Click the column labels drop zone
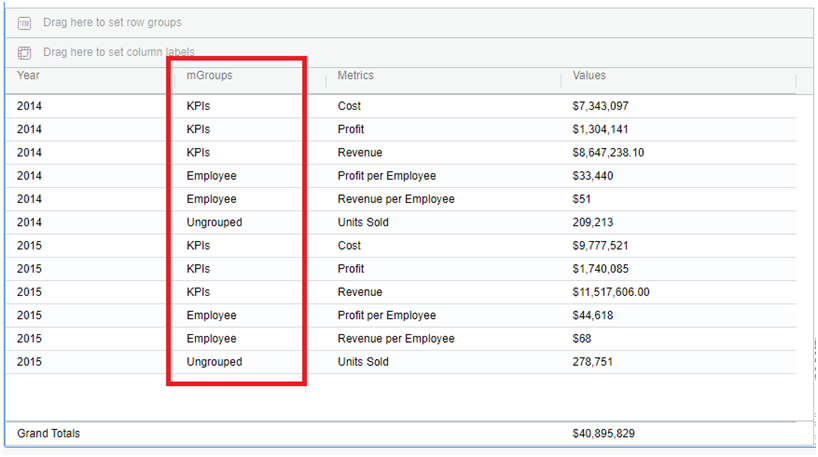 (x=118, y=52)
